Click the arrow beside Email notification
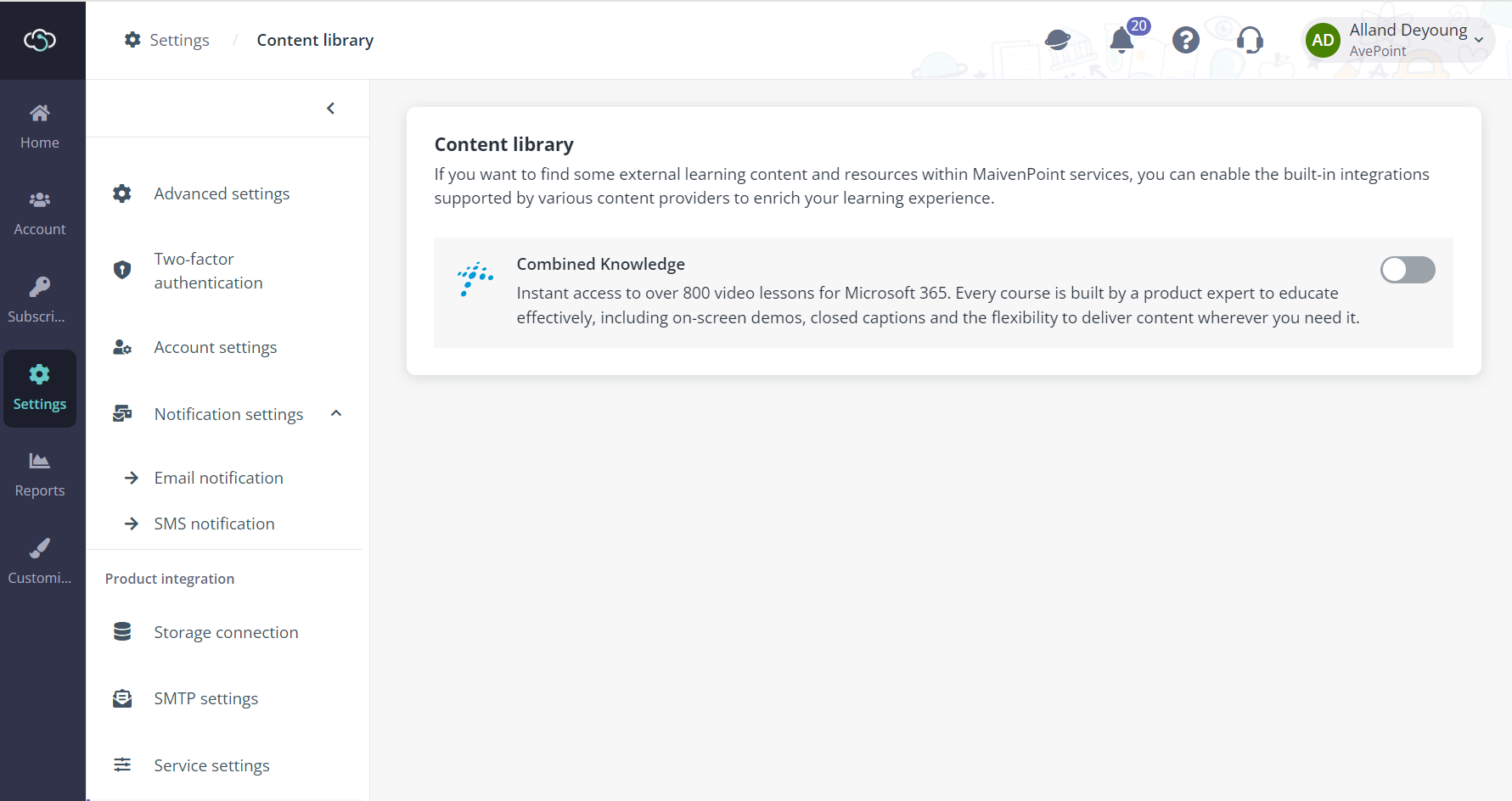 pos(132,478)
